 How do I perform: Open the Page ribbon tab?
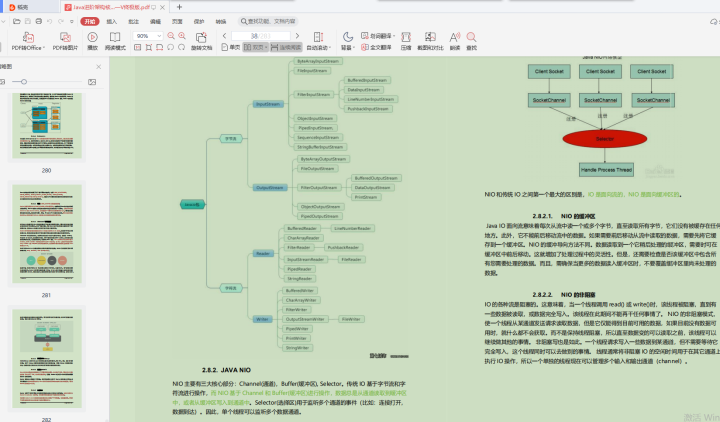pos(177,21)
